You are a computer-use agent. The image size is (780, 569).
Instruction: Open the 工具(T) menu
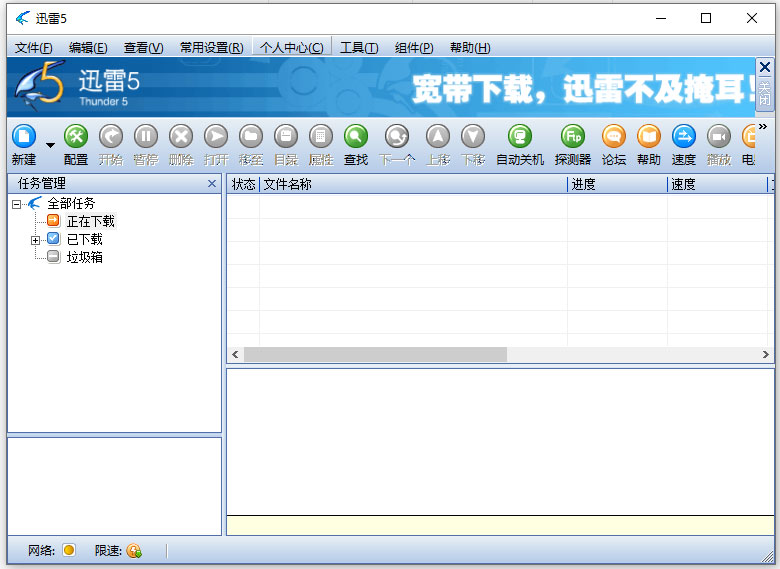pos(359,48)
